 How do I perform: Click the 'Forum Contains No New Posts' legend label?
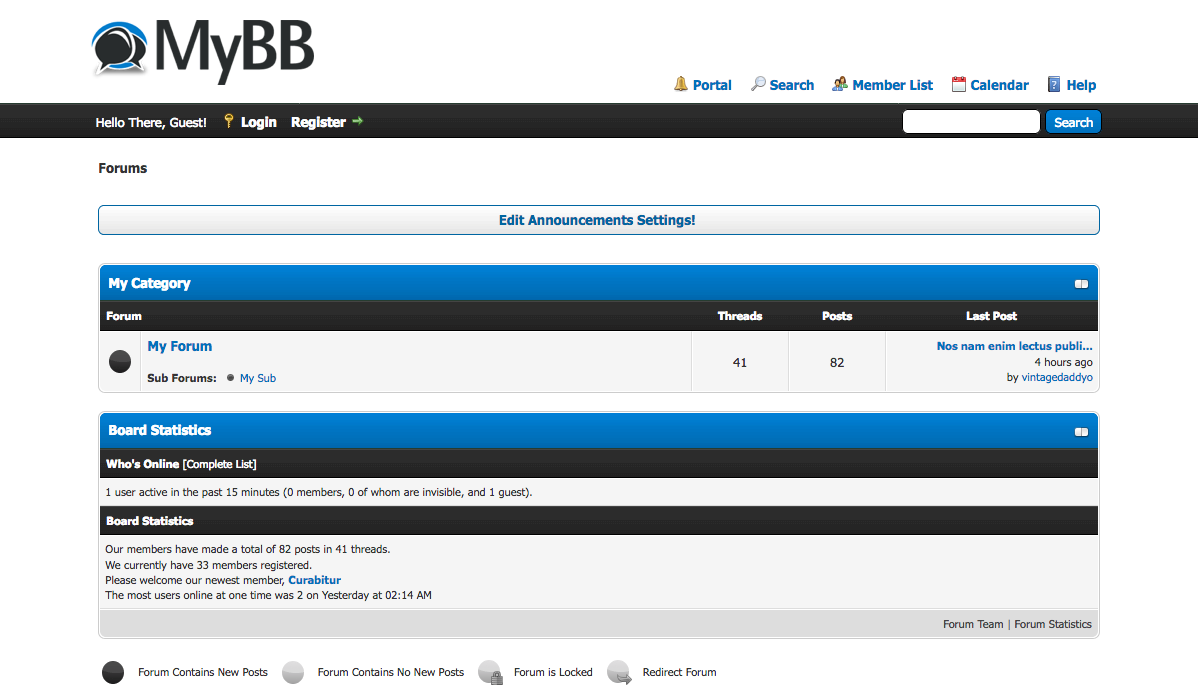(x=390, y=672)
